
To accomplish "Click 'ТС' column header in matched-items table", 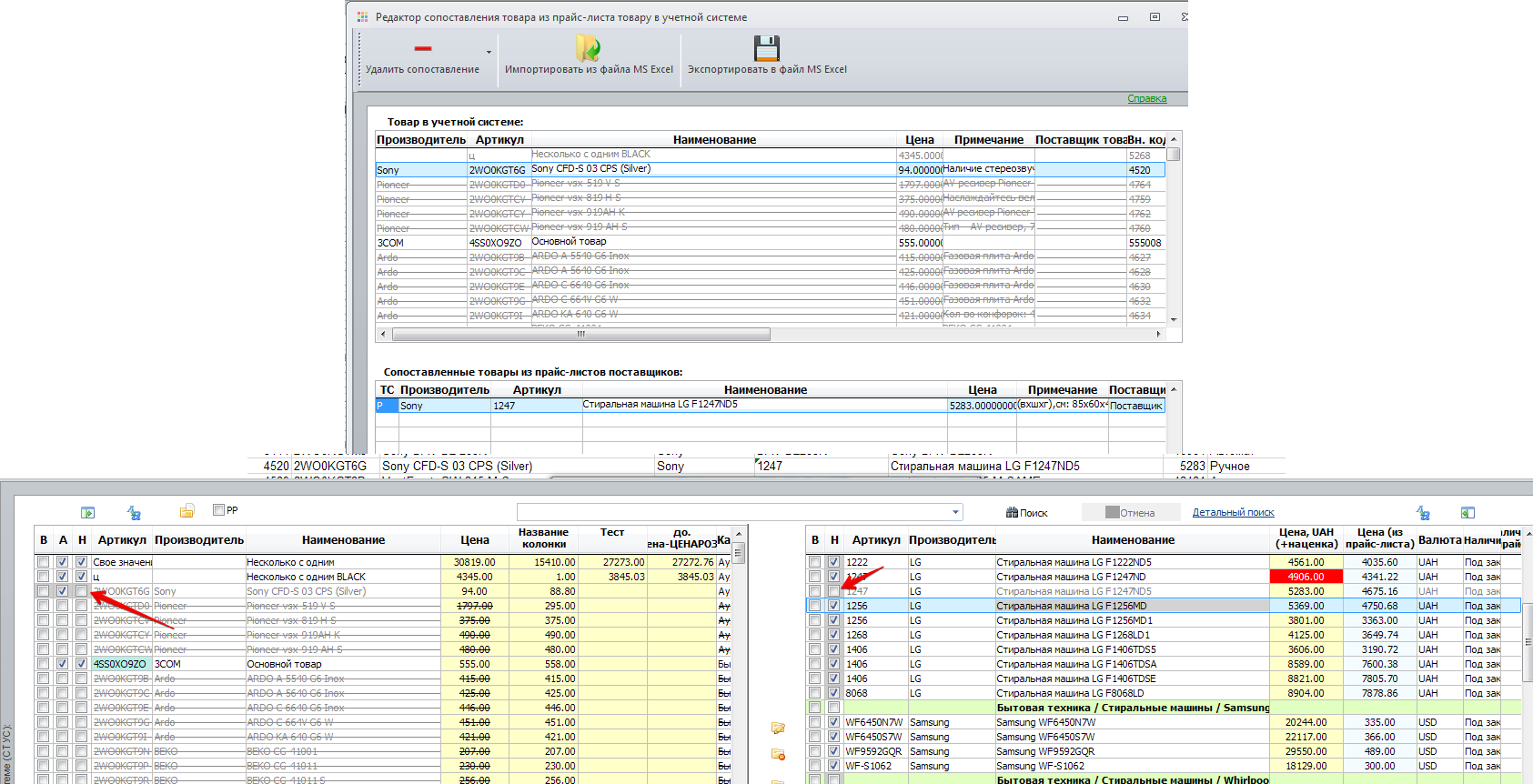I will click(x=387, y=389).
